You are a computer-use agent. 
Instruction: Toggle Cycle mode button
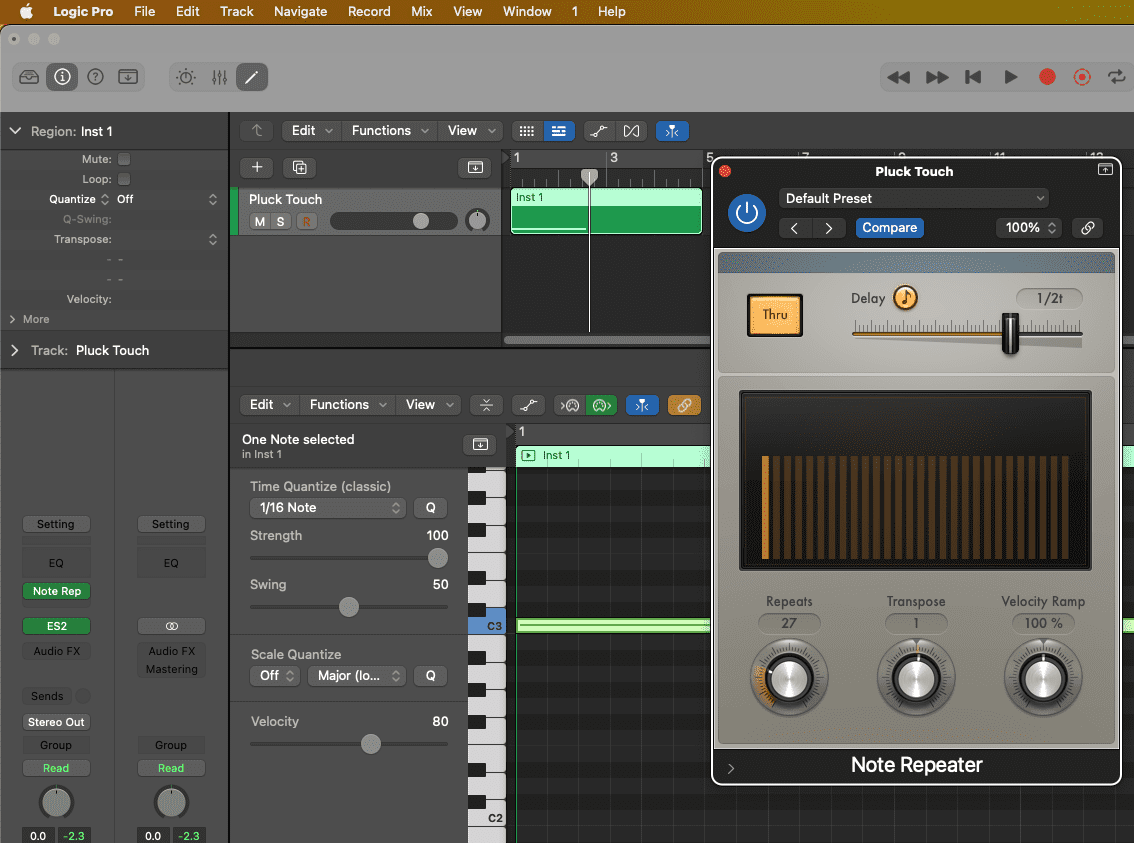(1117, 77)
